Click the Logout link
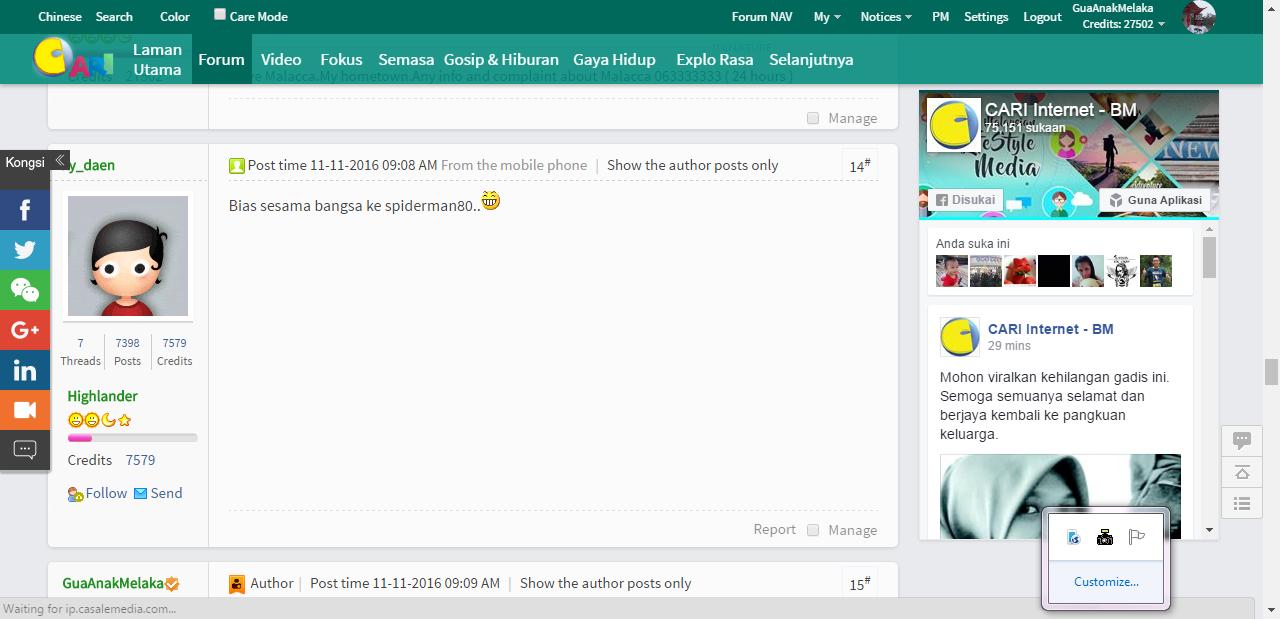 1042,17
